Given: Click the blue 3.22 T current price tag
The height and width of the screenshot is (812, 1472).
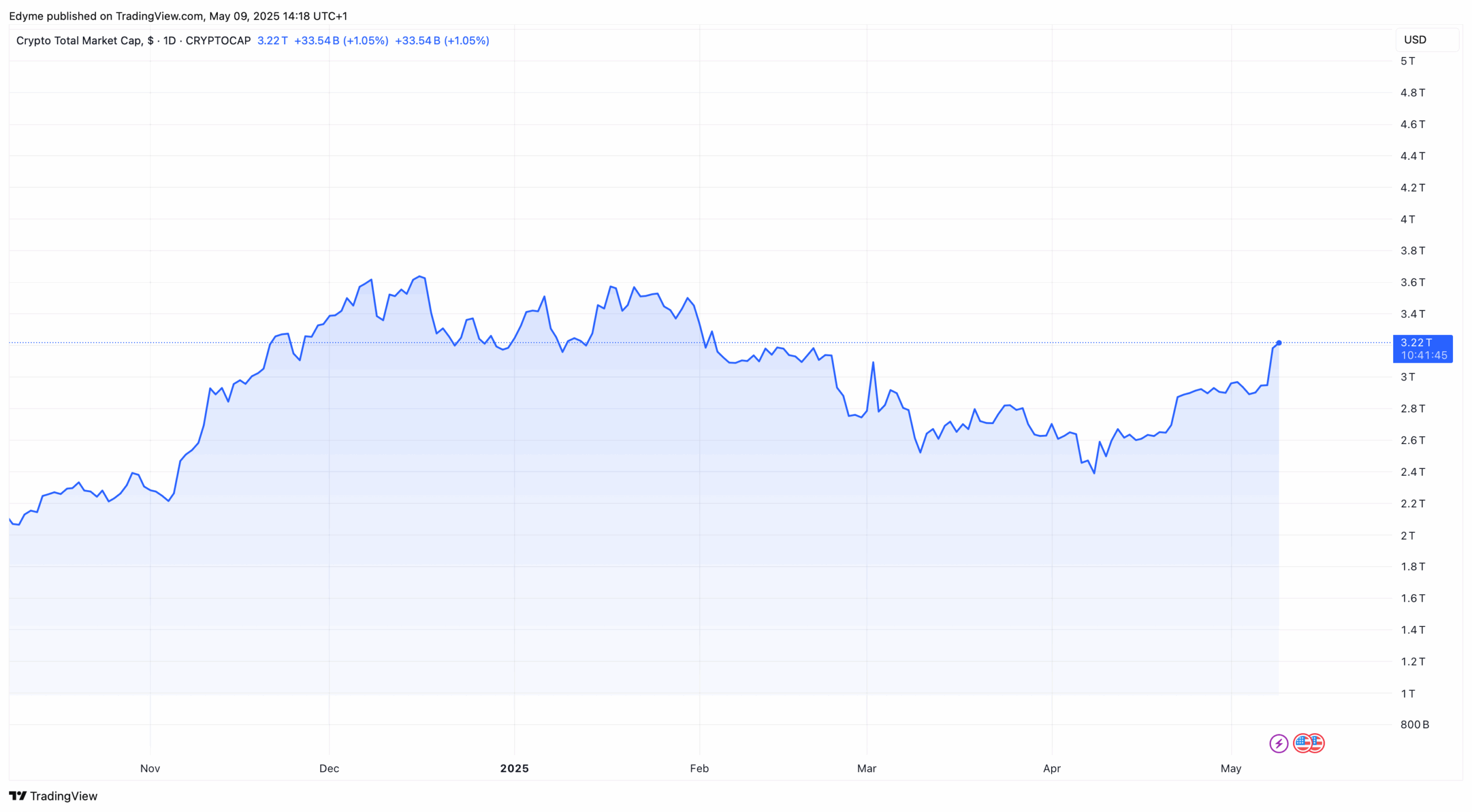Looking at the screenshot, I should click(1416, 342).
